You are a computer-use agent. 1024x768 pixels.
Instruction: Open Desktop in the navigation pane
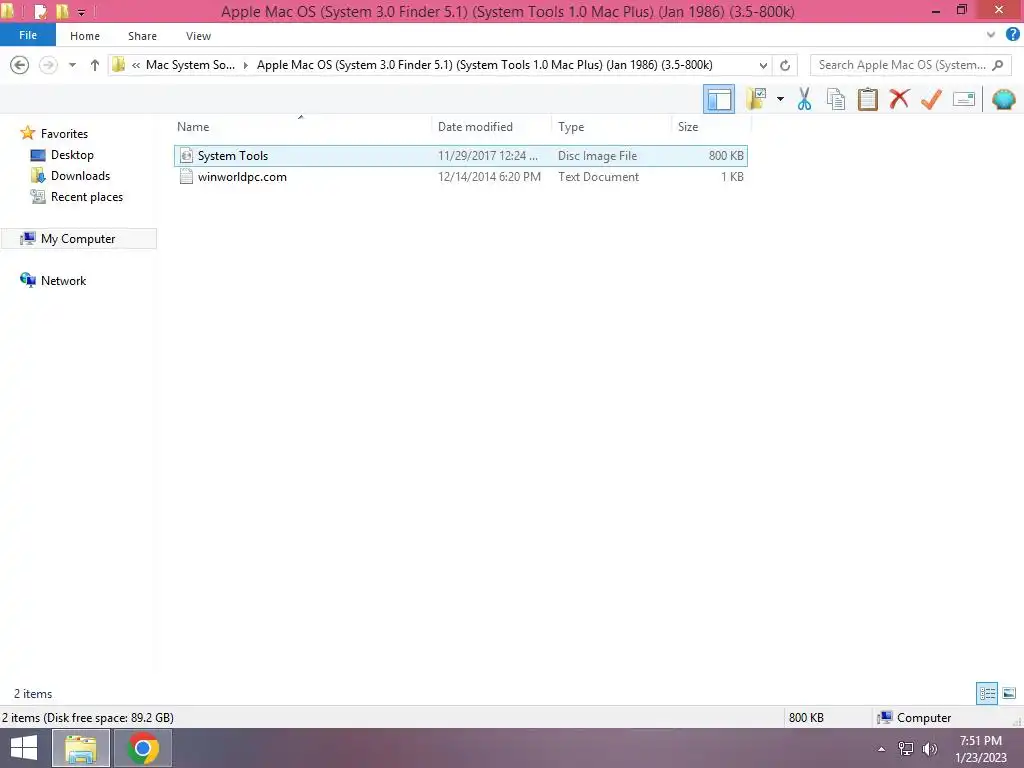[x=72, y=155]
